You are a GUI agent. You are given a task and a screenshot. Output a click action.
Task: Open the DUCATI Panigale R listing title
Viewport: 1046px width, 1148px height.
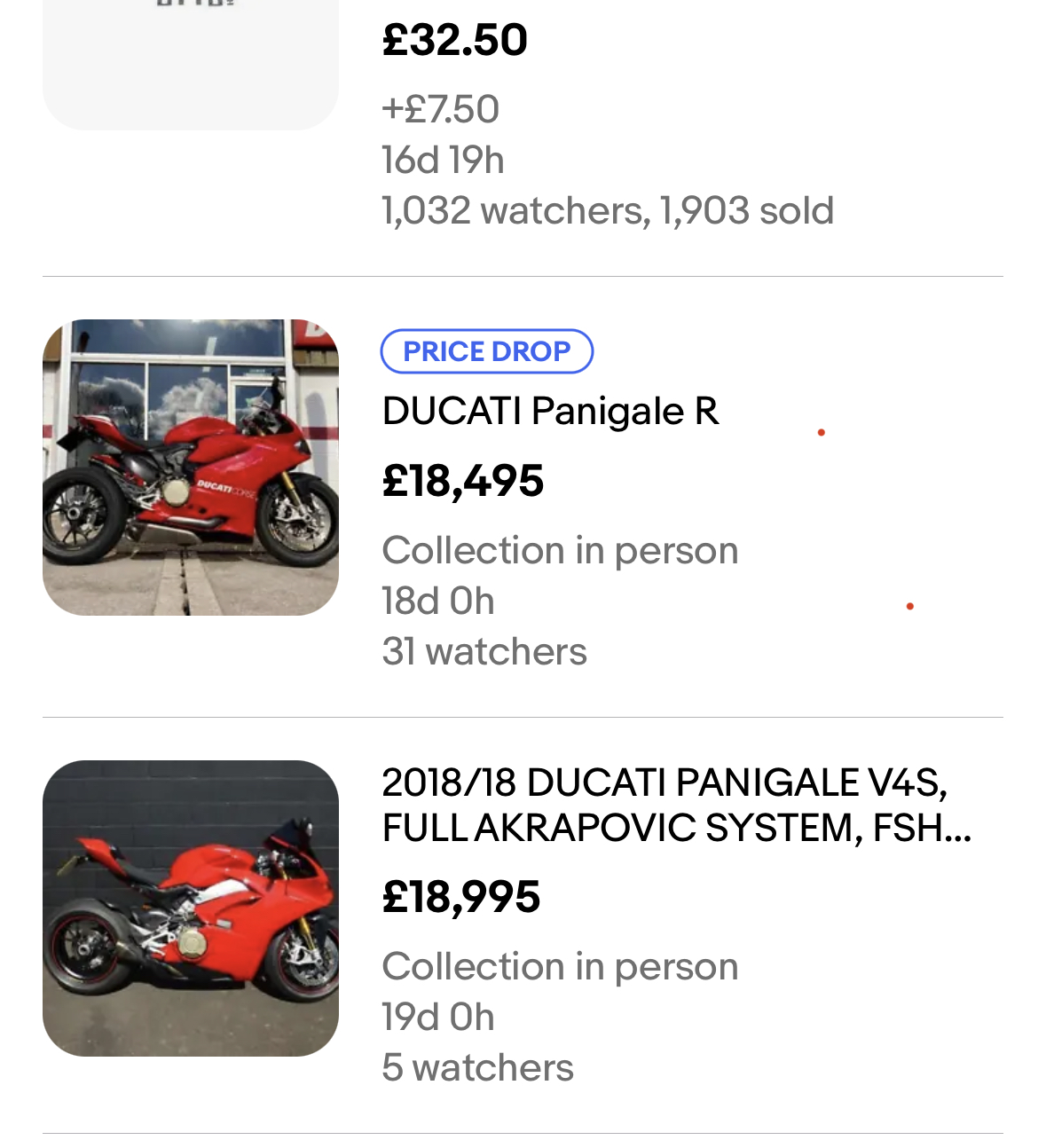pos(550,411)
